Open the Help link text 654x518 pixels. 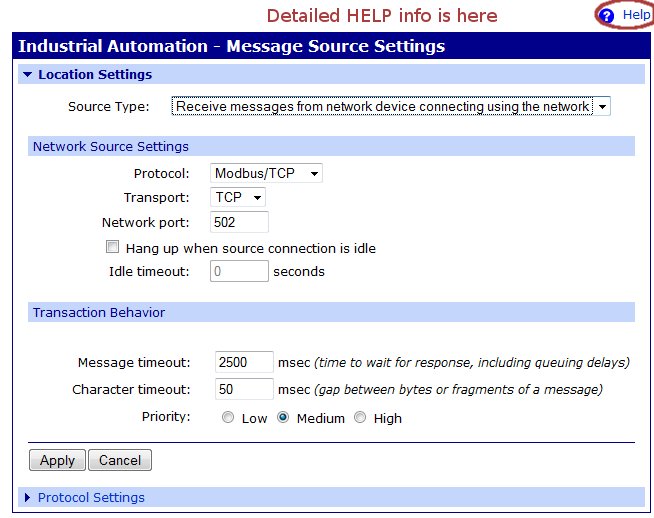point(636,16)
